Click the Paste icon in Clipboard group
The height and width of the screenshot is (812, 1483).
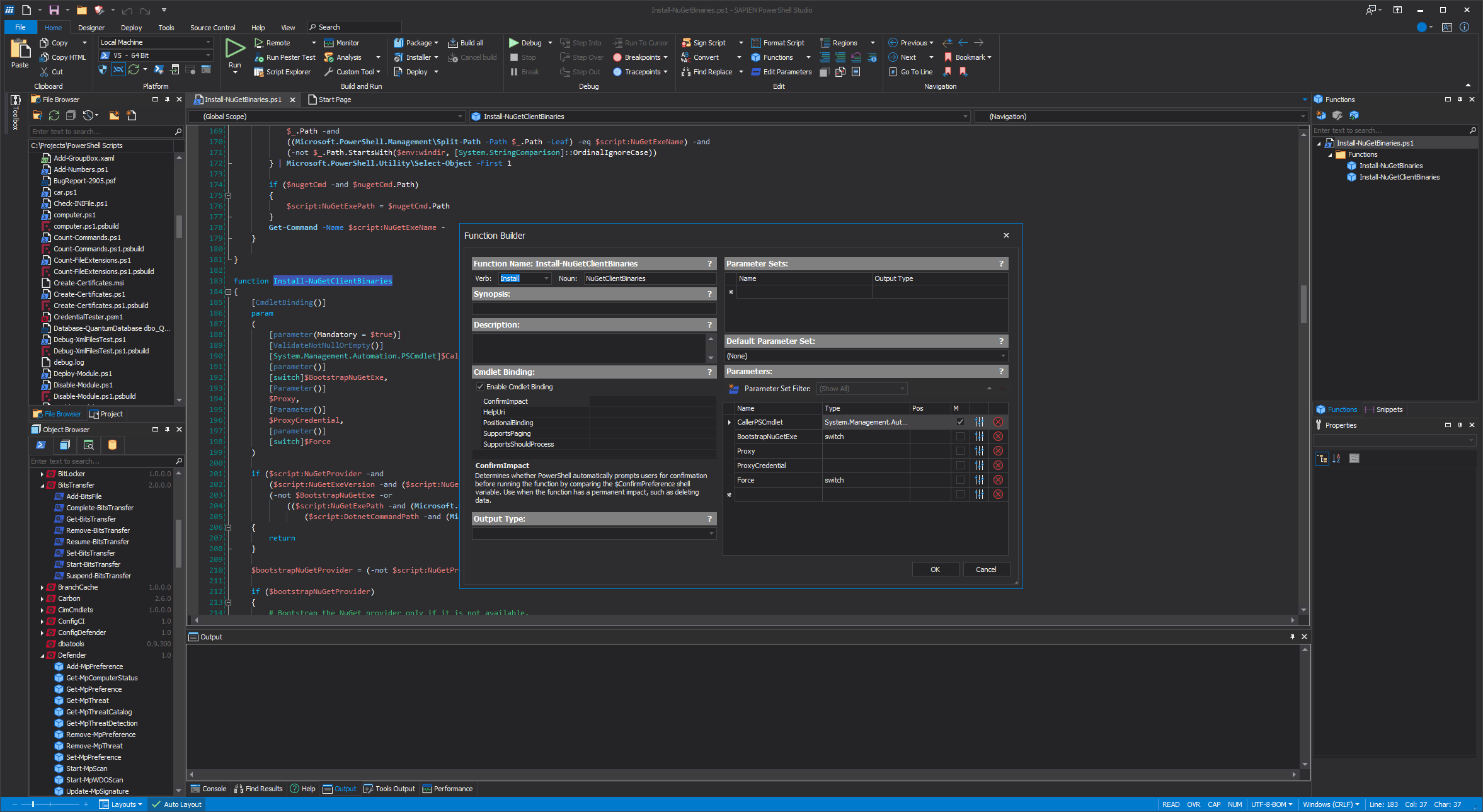pyautogui.click(x=20, y=49)
